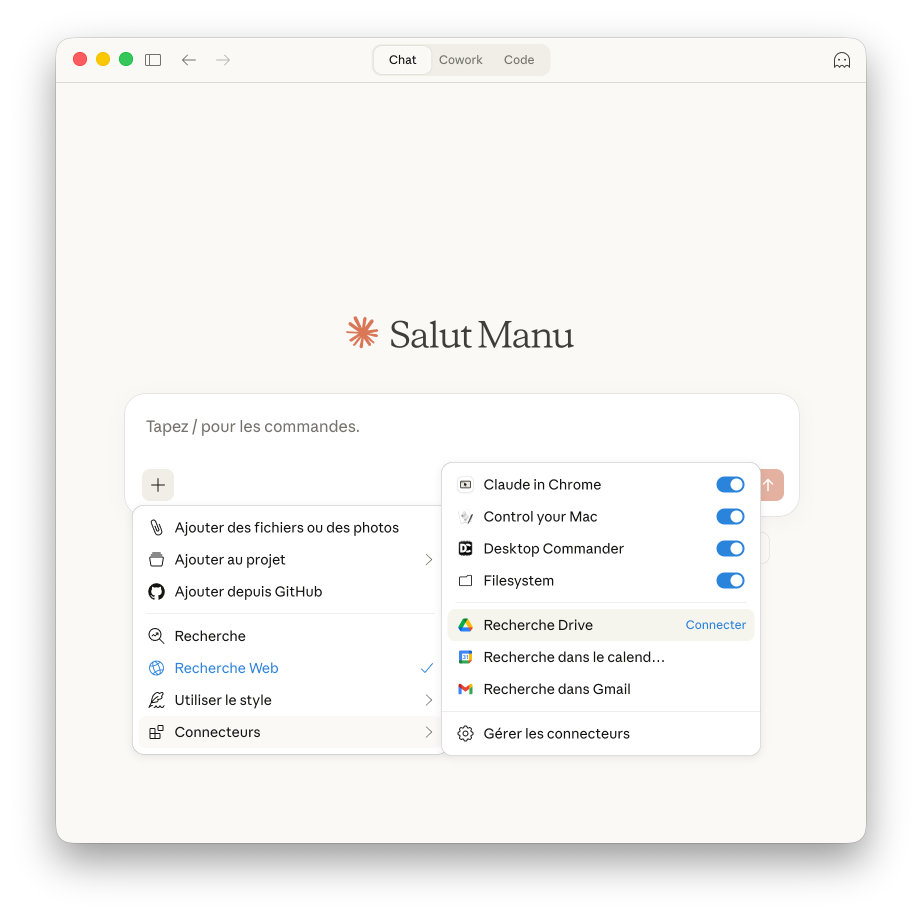This screenshot has width=922, height=917.
Task: Click the GitHub icon in menu
Action: click(156, 592)
